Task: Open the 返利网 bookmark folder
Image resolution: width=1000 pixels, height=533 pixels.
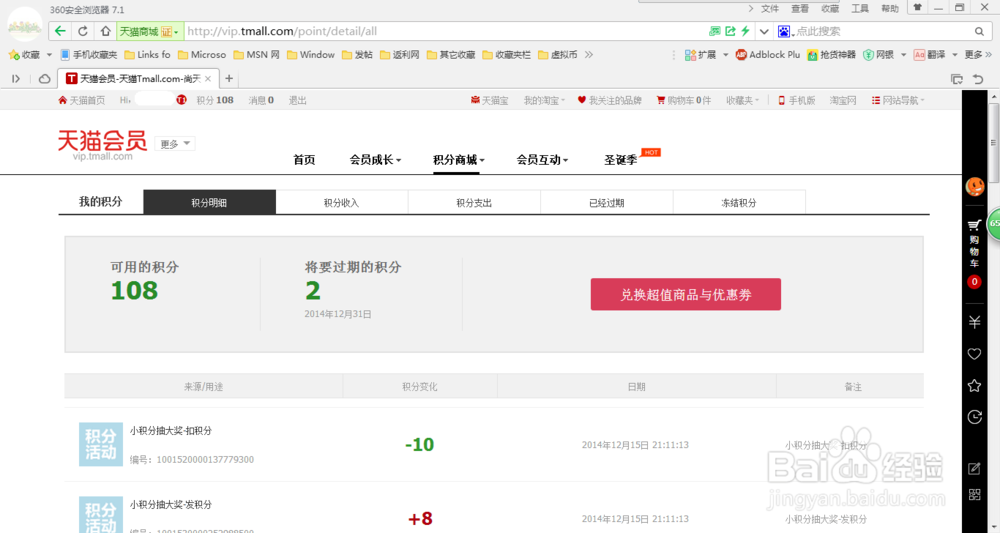Action: [x=400, y=55]
